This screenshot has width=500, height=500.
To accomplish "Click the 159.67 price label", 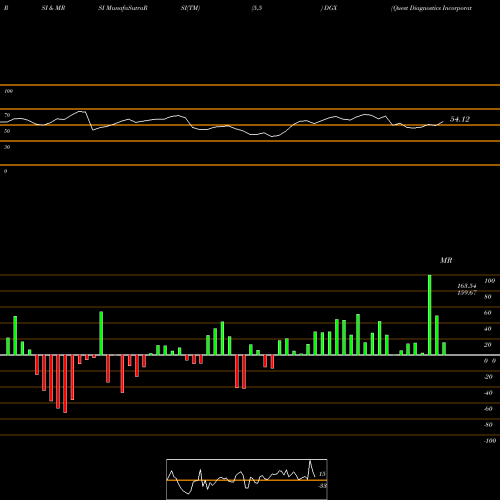I will [466, 293].
